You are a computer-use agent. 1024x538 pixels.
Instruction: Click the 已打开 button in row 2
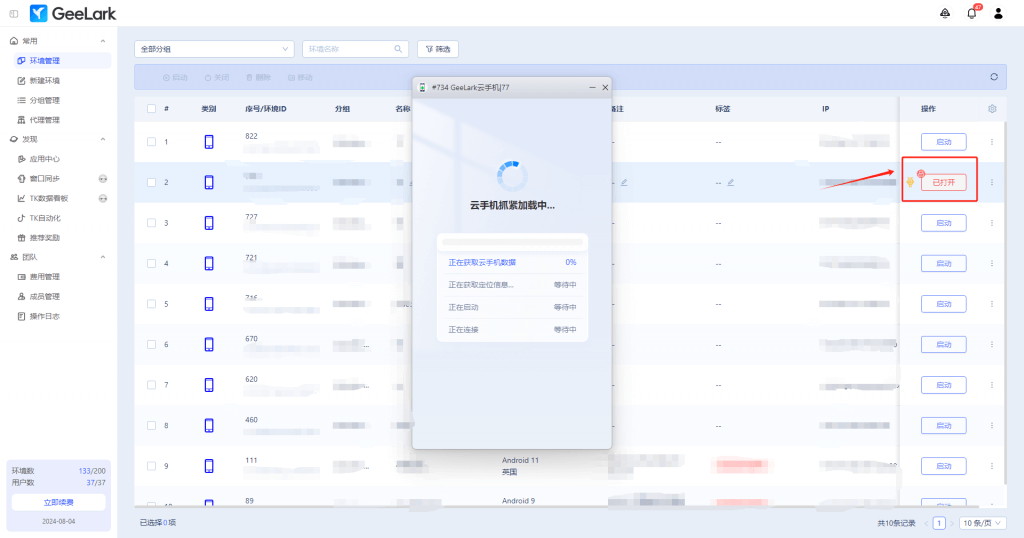(943, 183)
